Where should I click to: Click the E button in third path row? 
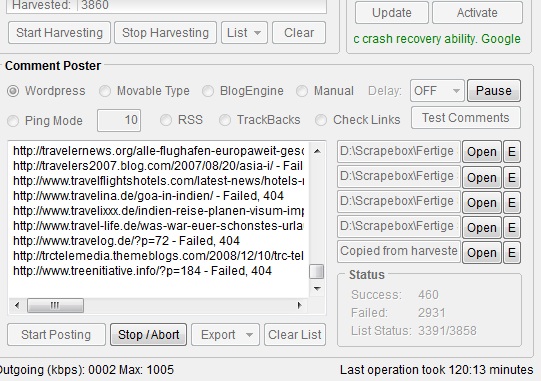[512, 203]
